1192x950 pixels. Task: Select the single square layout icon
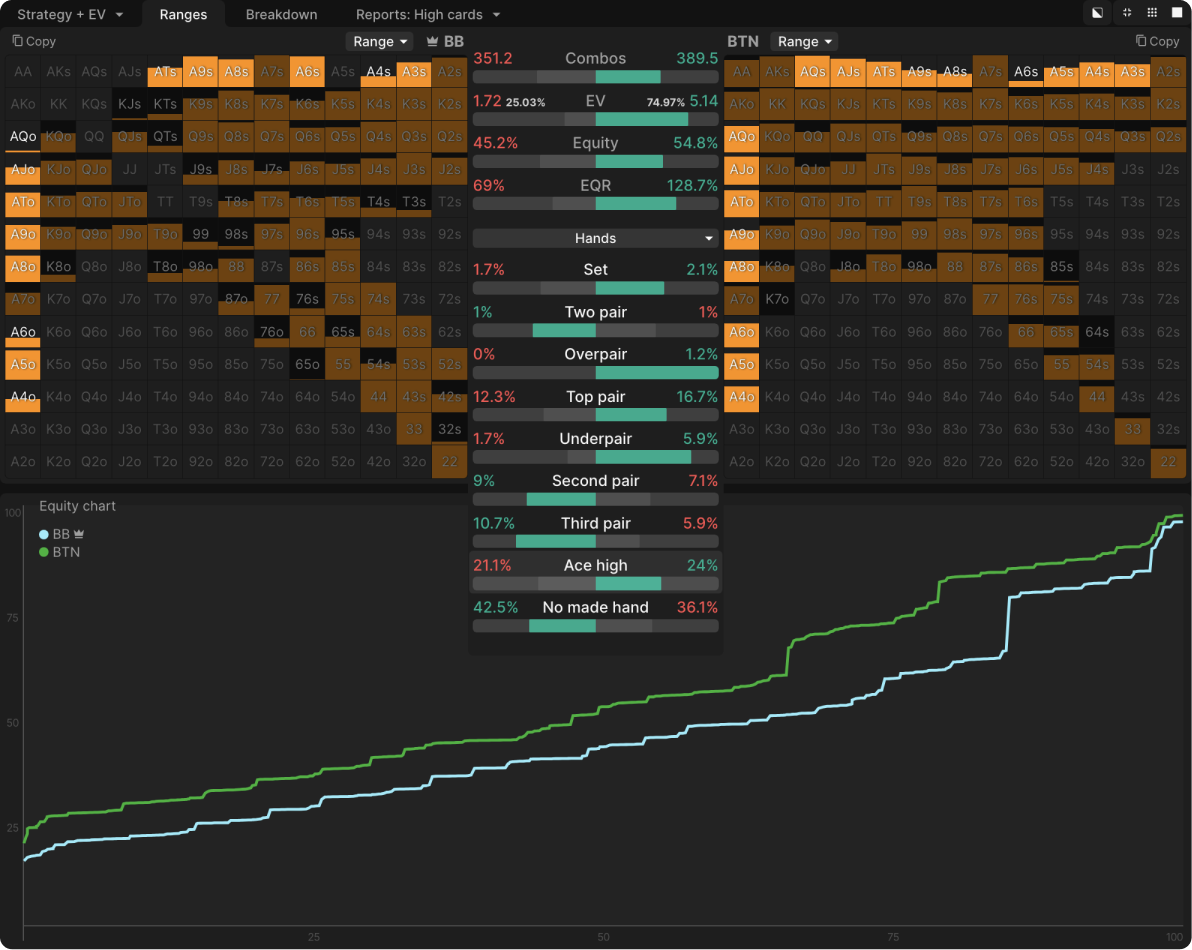pyautogui.click(x=1177, y=13)
